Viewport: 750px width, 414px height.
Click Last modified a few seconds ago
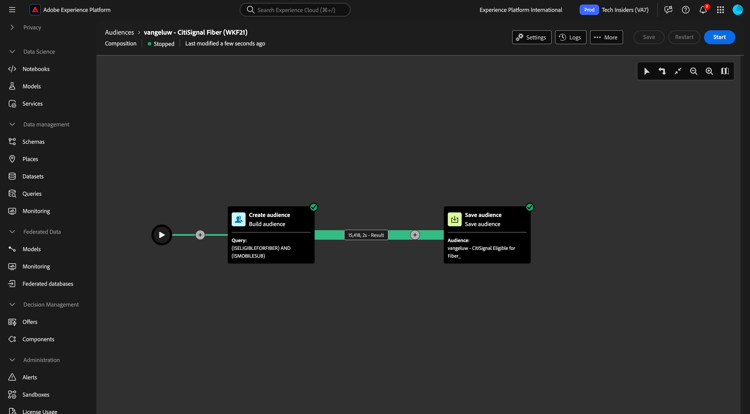coord(225,44)
